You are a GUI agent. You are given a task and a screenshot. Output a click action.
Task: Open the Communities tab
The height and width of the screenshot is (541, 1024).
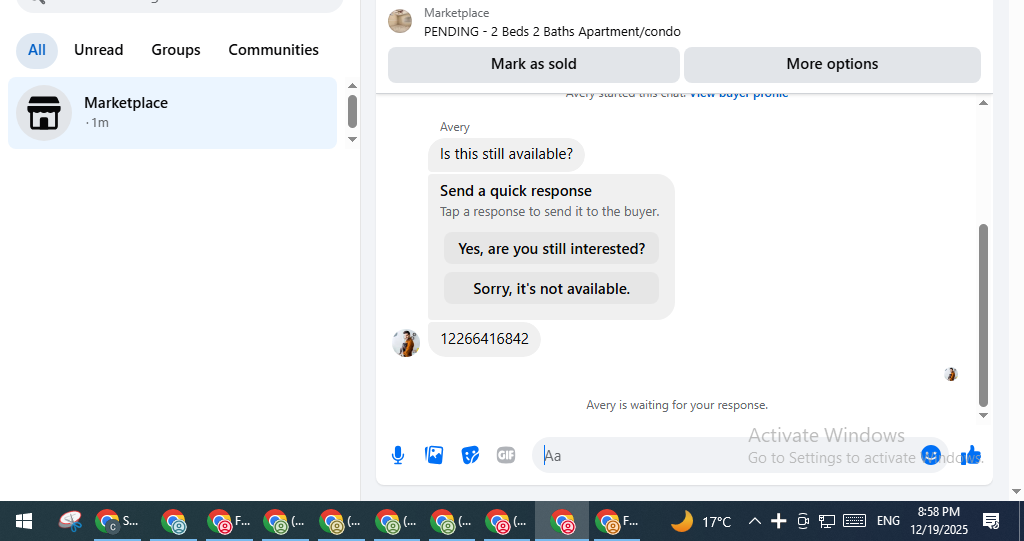tap(274, 50)
